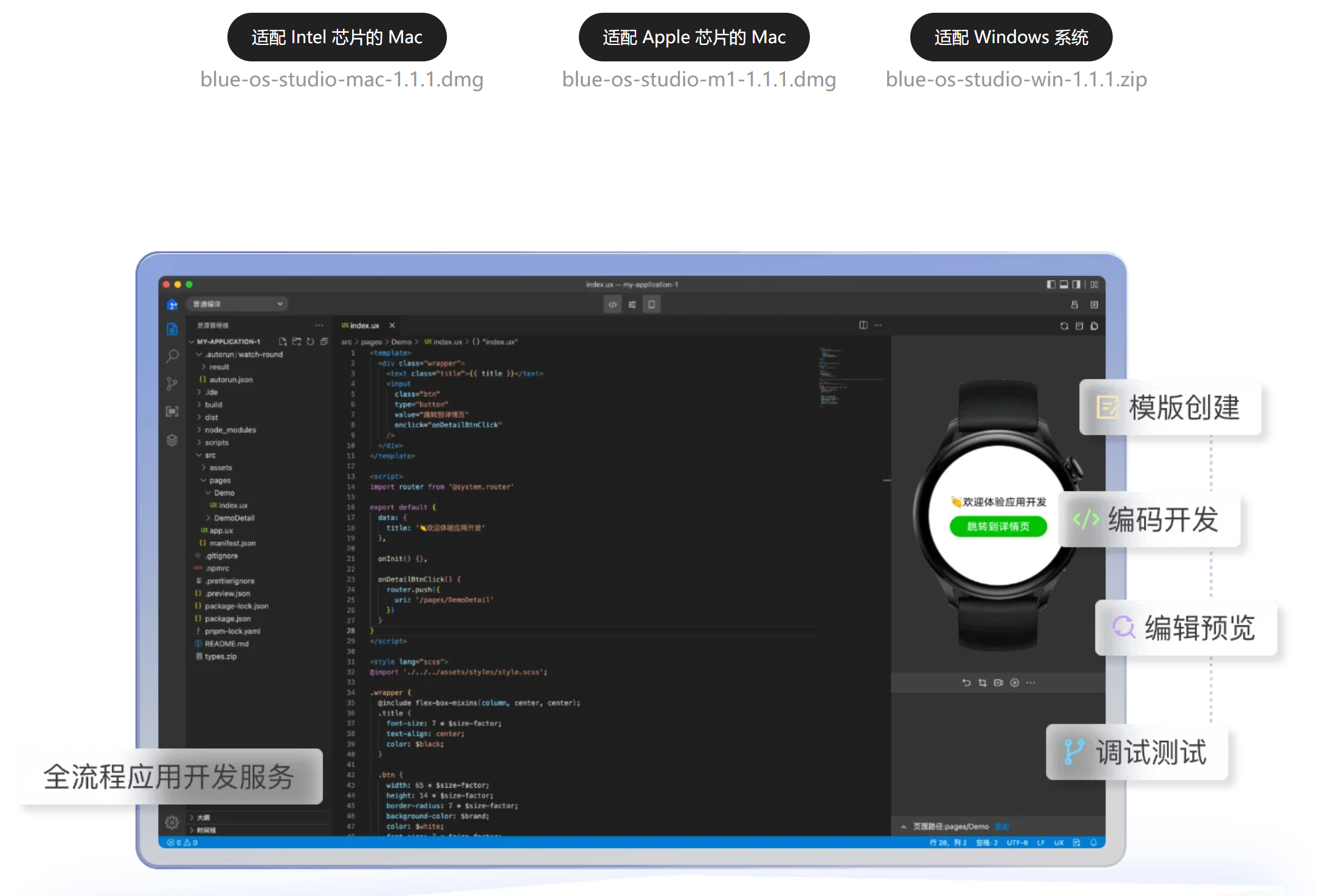Click green 跳转到详情页 button on watch
This screenshot has width=1331, height=896.
coord(998,526)
